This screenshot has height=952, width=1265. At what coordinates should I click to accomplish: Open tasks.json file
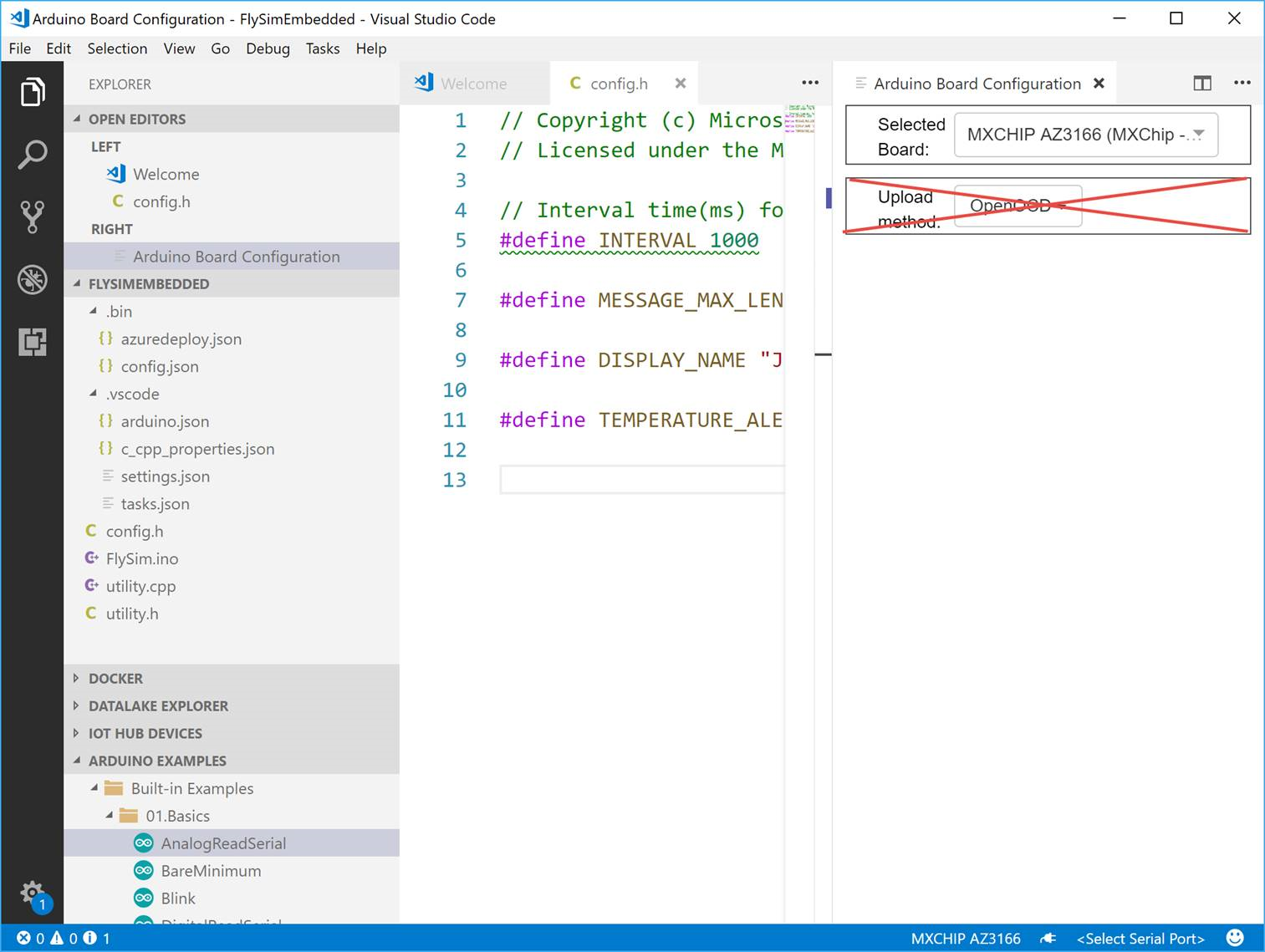click(232, 504)
